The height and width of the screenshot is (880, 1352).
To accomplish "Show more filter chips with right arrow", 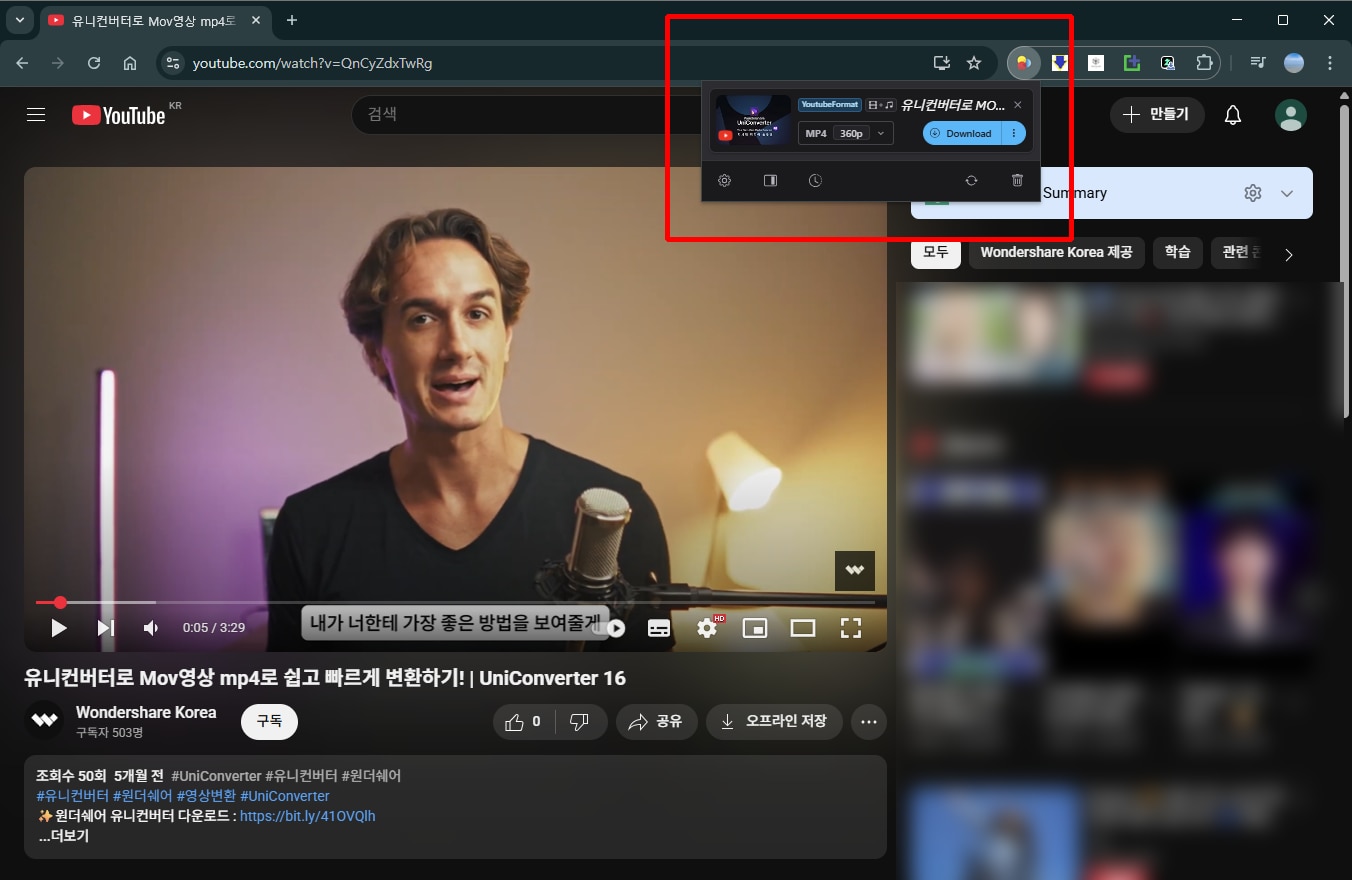I will pos(1289,255).
